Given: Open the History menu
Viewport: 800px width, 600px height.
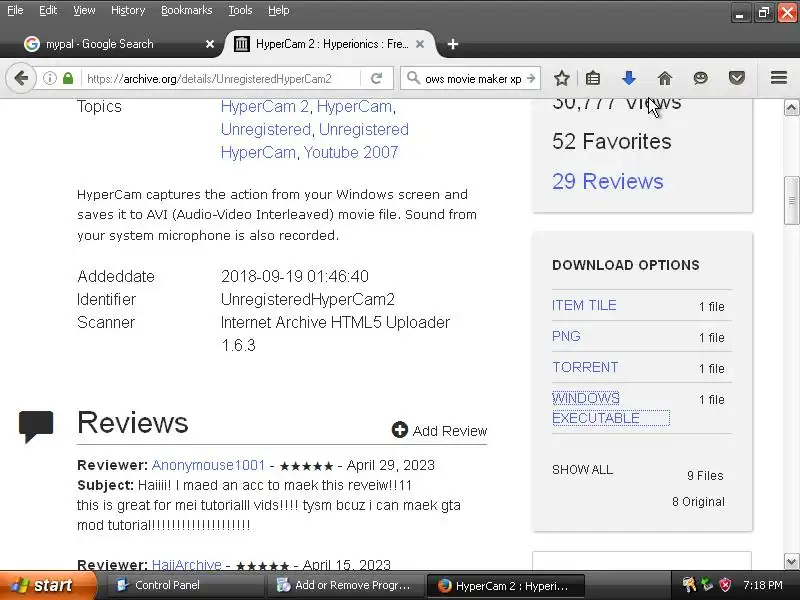Looking at the screenshot, I should tap(128, 10).
